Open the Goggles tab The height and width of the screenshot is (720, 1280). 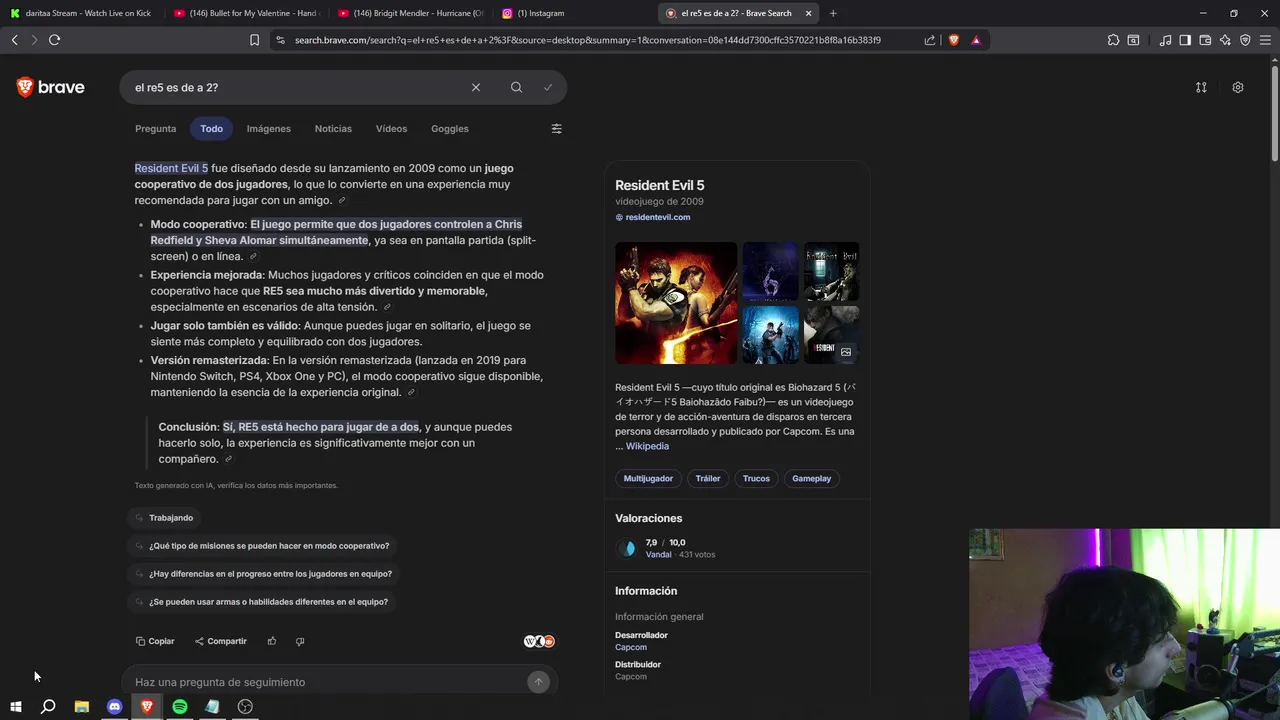(x=450, y=129)
